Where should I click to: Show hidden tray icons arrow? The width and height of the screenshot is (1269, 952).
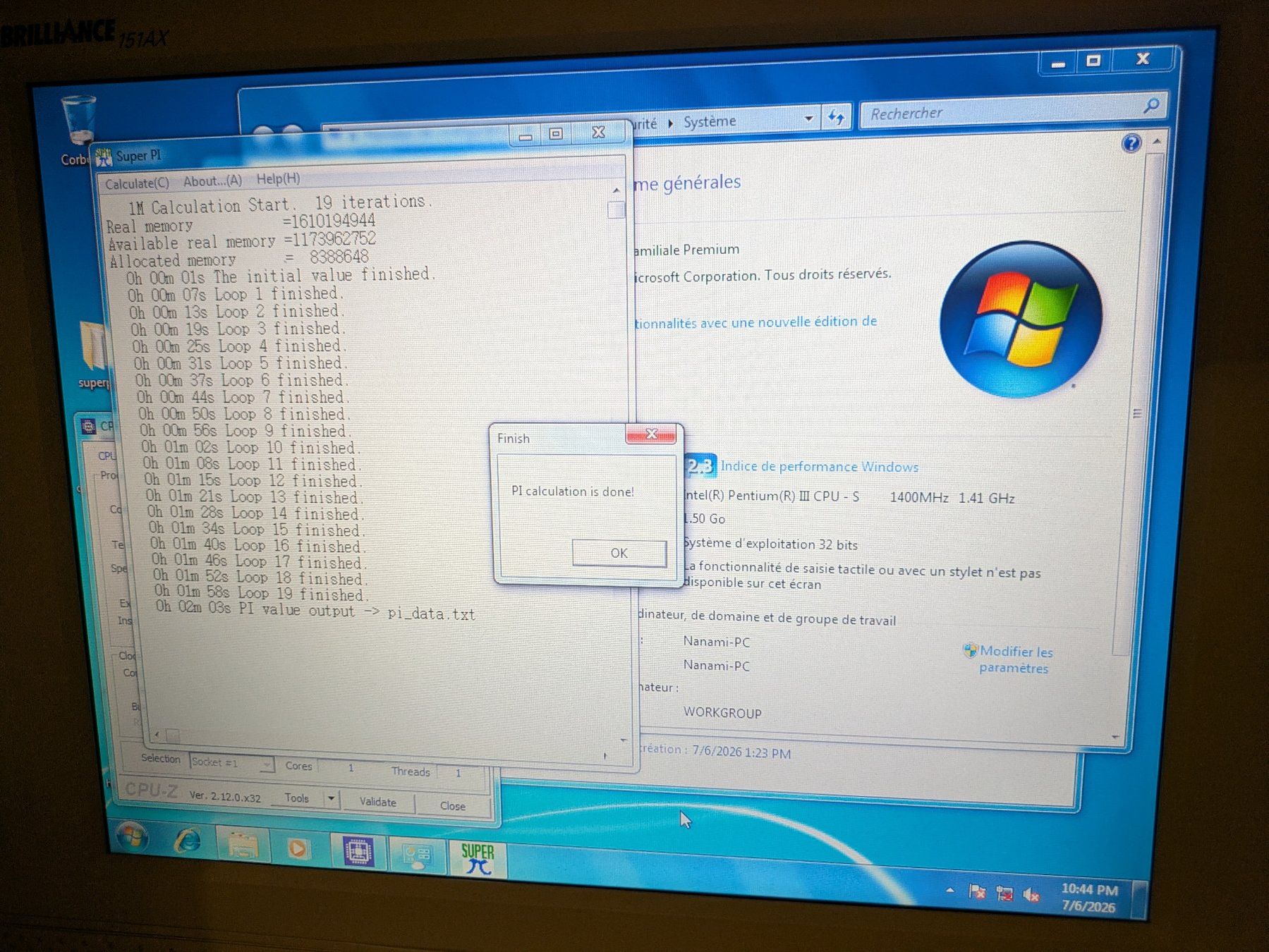pos(950,891)
